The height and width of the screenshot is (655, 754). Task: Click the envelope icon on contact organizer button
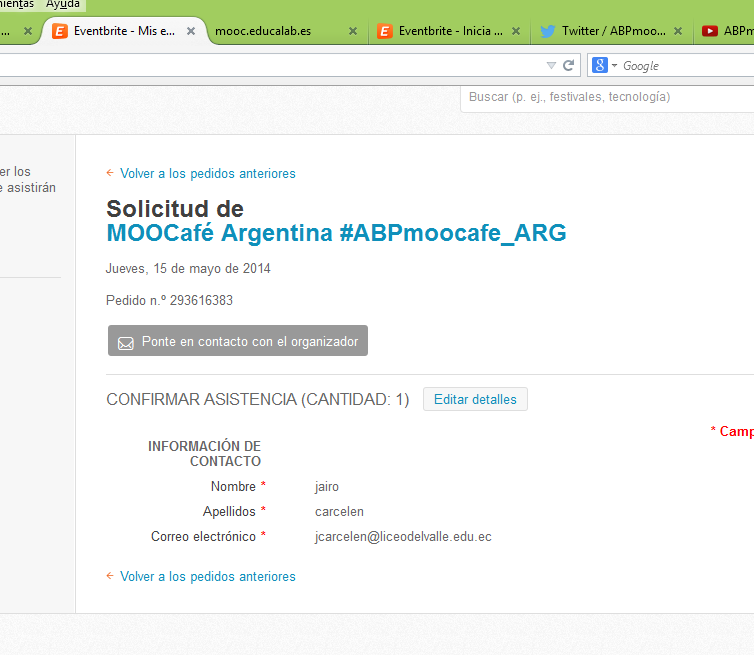[126, 342]
